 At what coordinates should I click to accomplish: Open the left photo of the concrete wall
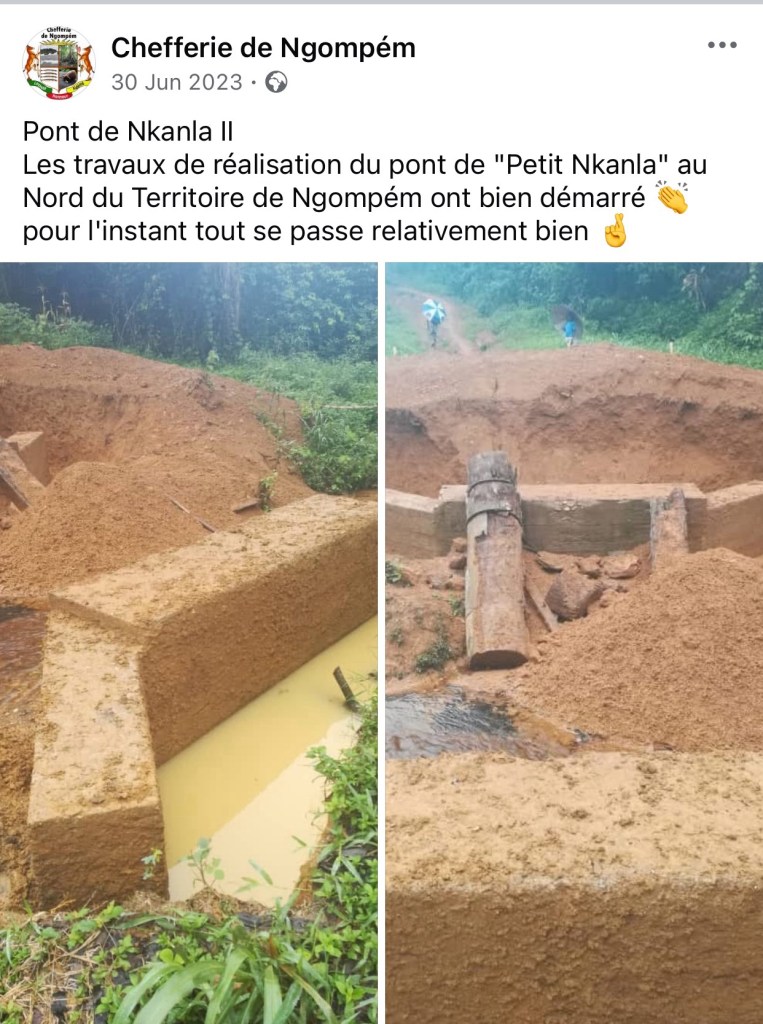click(189, 643)
